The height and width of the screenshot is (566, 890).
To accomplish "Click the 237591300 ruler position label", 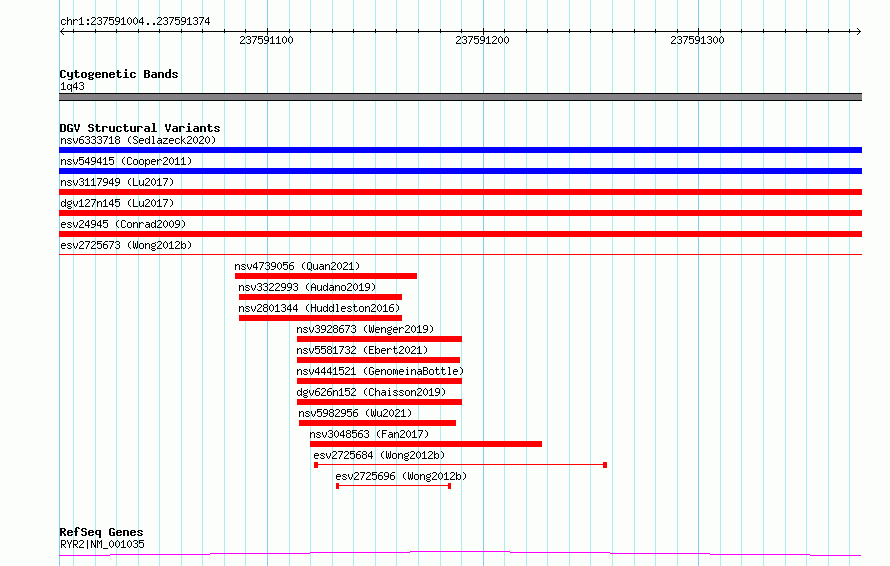I will click(697, 40).
